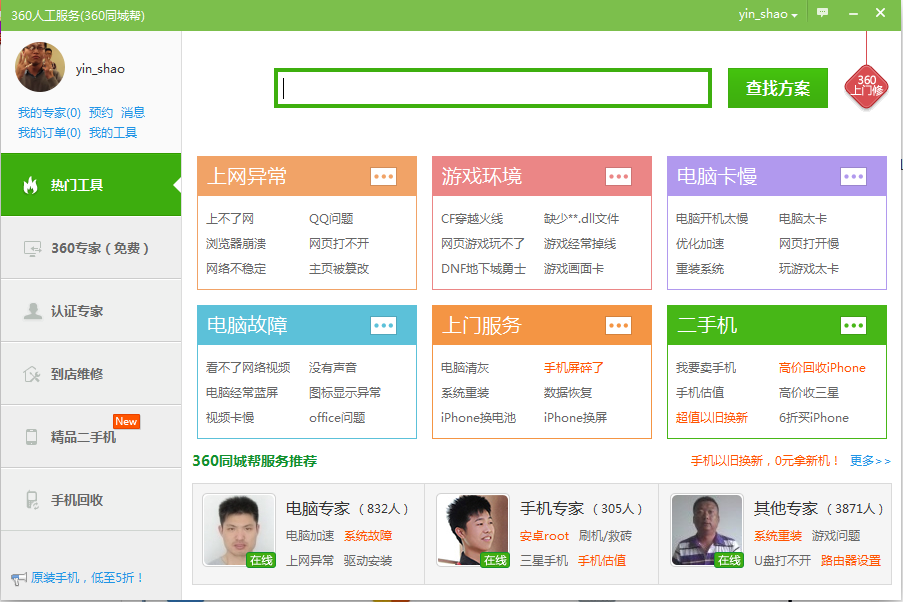Click the 电脑专家（832人） heading
The width and height of the screenshot is (903, 602).
[347, 509]
